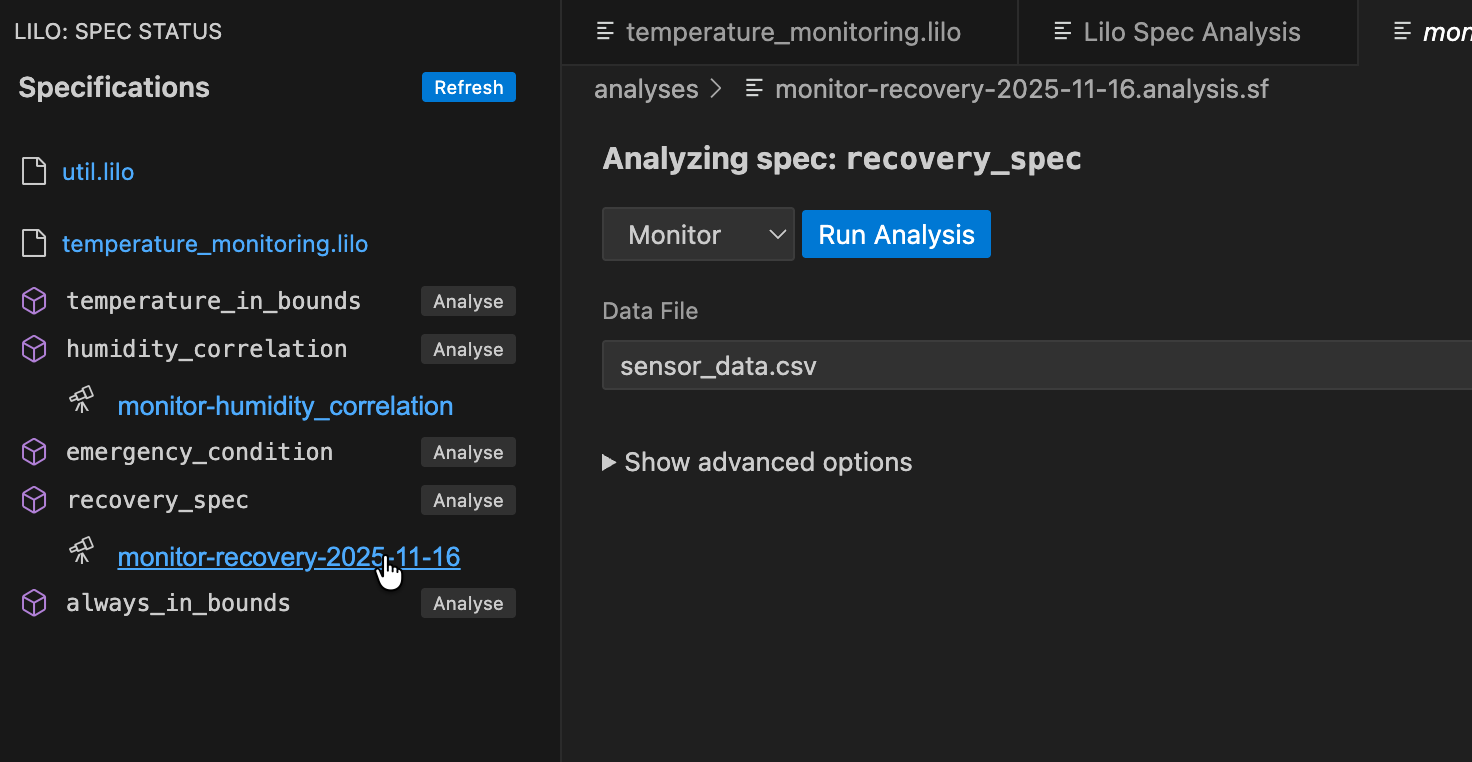
Task: Analyse the temperature_in_bounds spec
Action: 468,301
